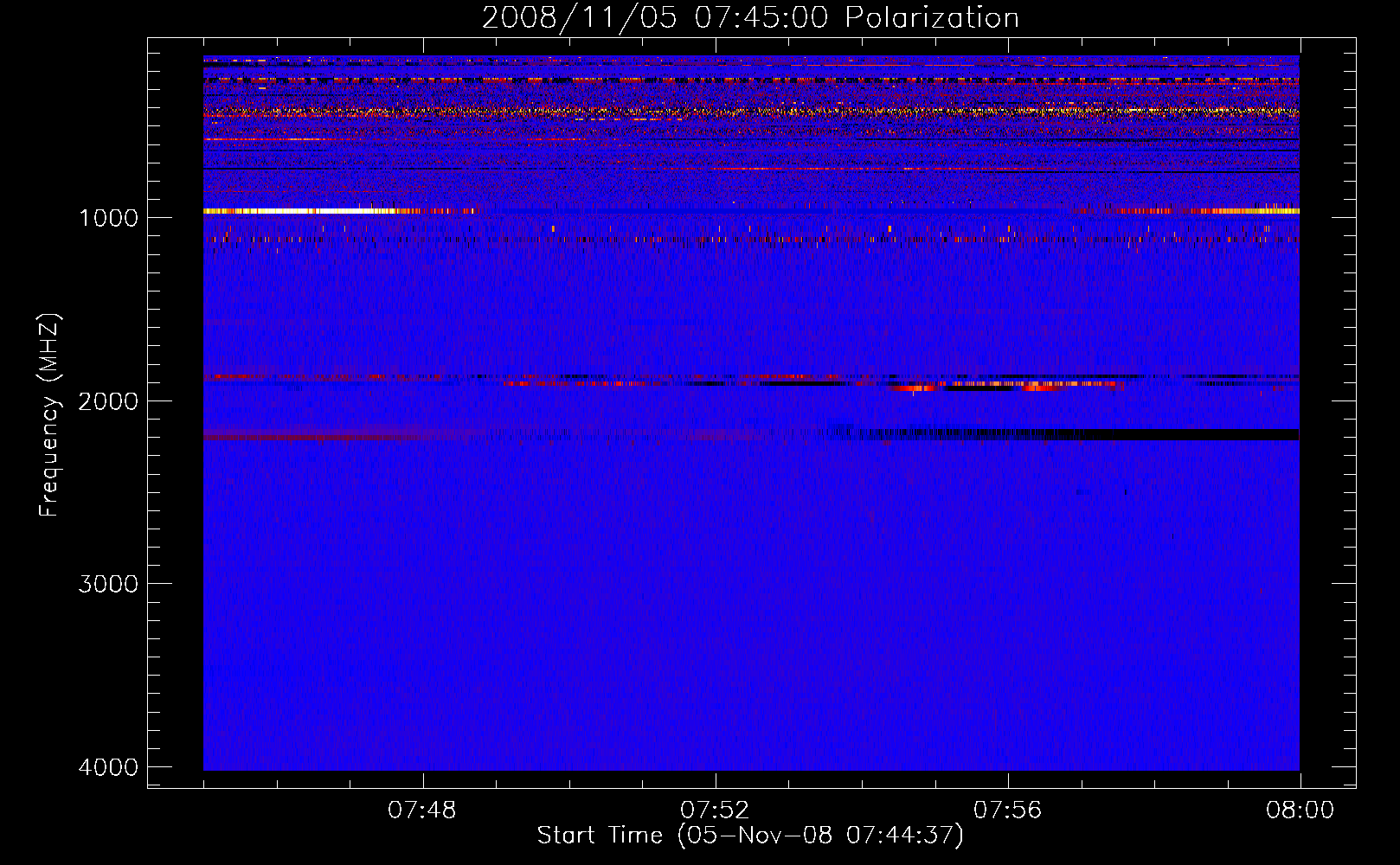Click the 08:00 time tick label
Image resolution: width=1400 pixels, height=865 pixels.
coord(1300,811)
